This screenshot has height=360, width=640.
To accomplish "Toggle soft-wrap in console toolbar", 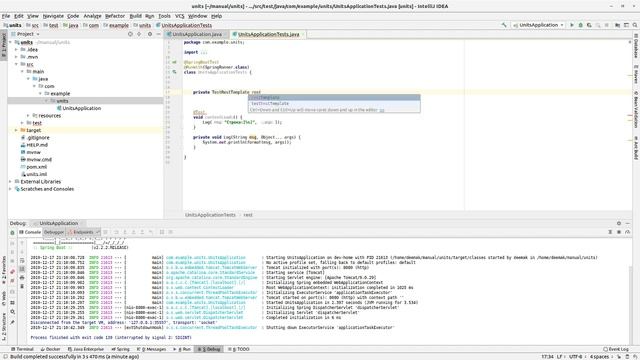I will (x=22, y=260).
